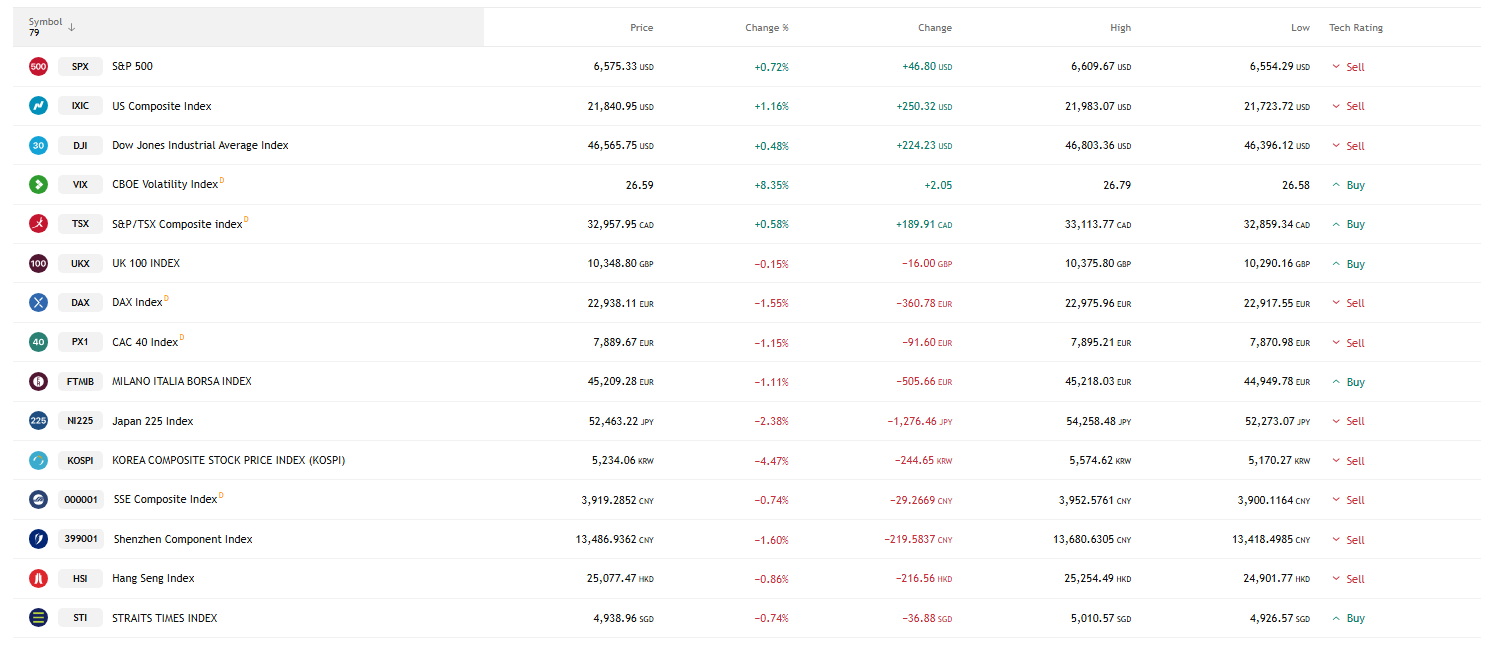The width and height of the screenshot is (1501, 646).
Task: Click the S&P/TSX Composite logo icon
Action: pyautogui.click(x=38, y=224)
